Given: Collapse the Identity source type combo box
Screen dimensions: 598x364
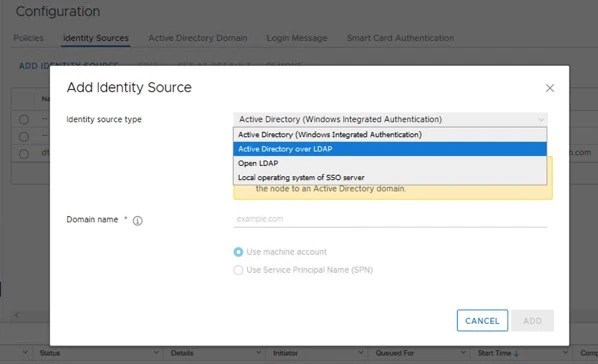Looking at the screenshot, I should [x=390, y=119].
